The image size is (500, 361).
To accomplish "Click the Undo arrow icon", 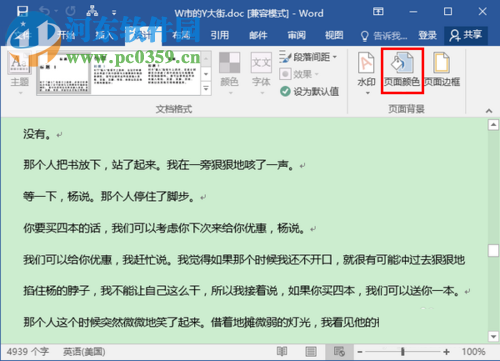I will coord(44,12).
